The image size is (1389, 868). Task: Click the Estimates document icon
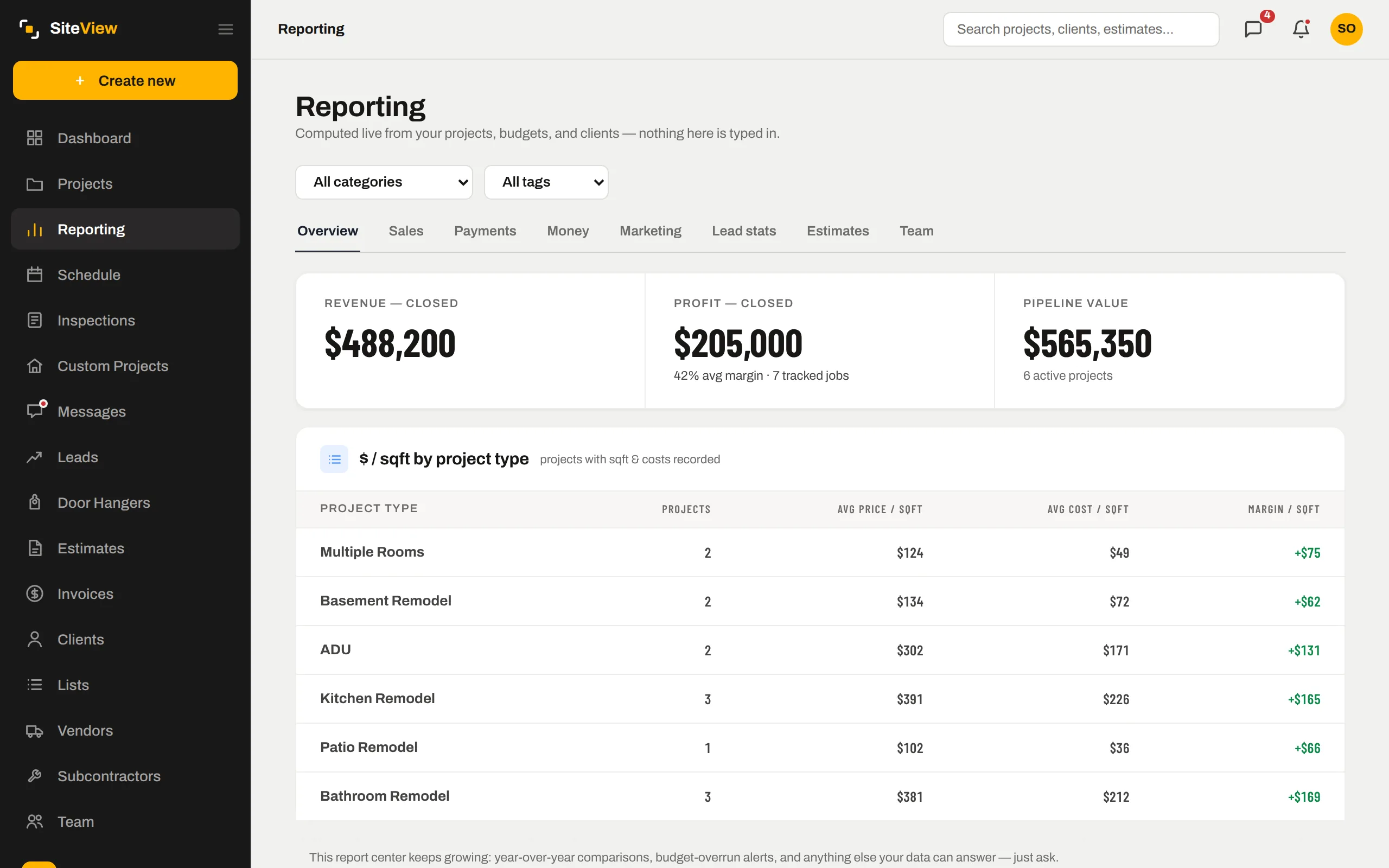click(34, 548)
